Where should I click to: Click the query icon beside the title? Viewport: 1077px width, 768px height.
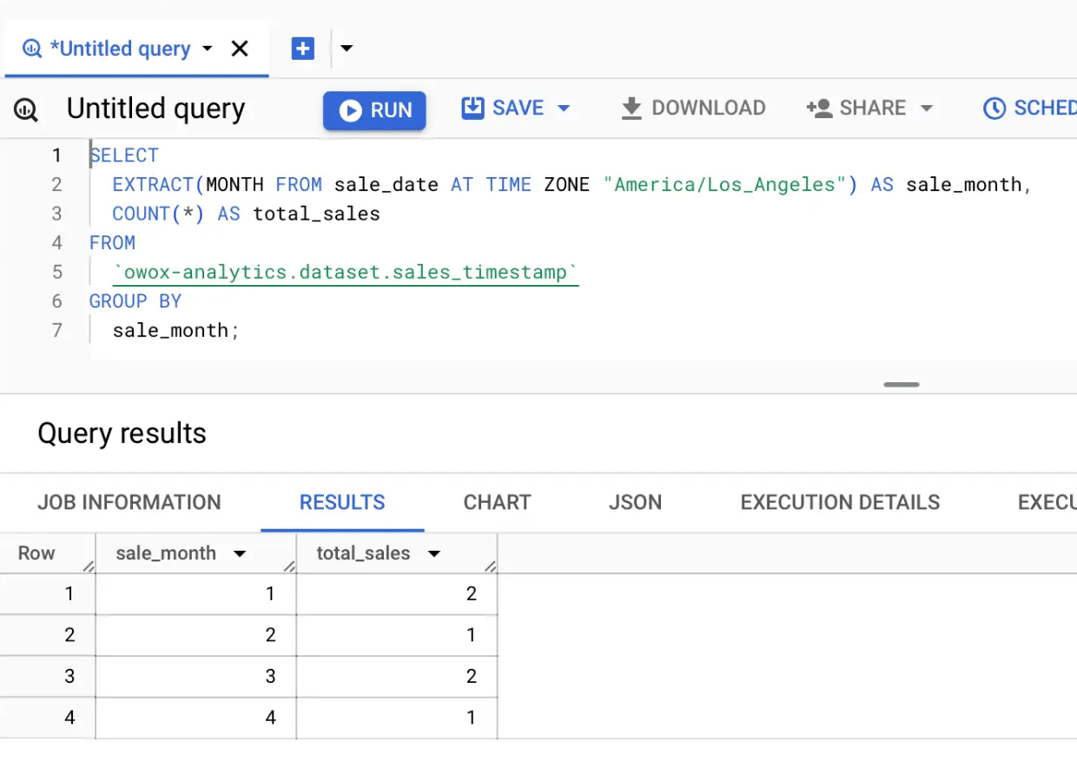coord(26,109)
